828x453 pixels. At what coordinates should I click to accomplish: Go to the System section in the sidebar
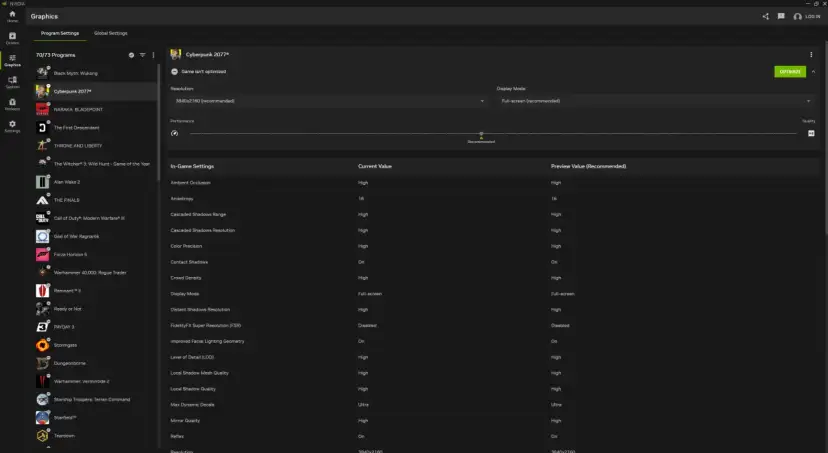point(12,82)
